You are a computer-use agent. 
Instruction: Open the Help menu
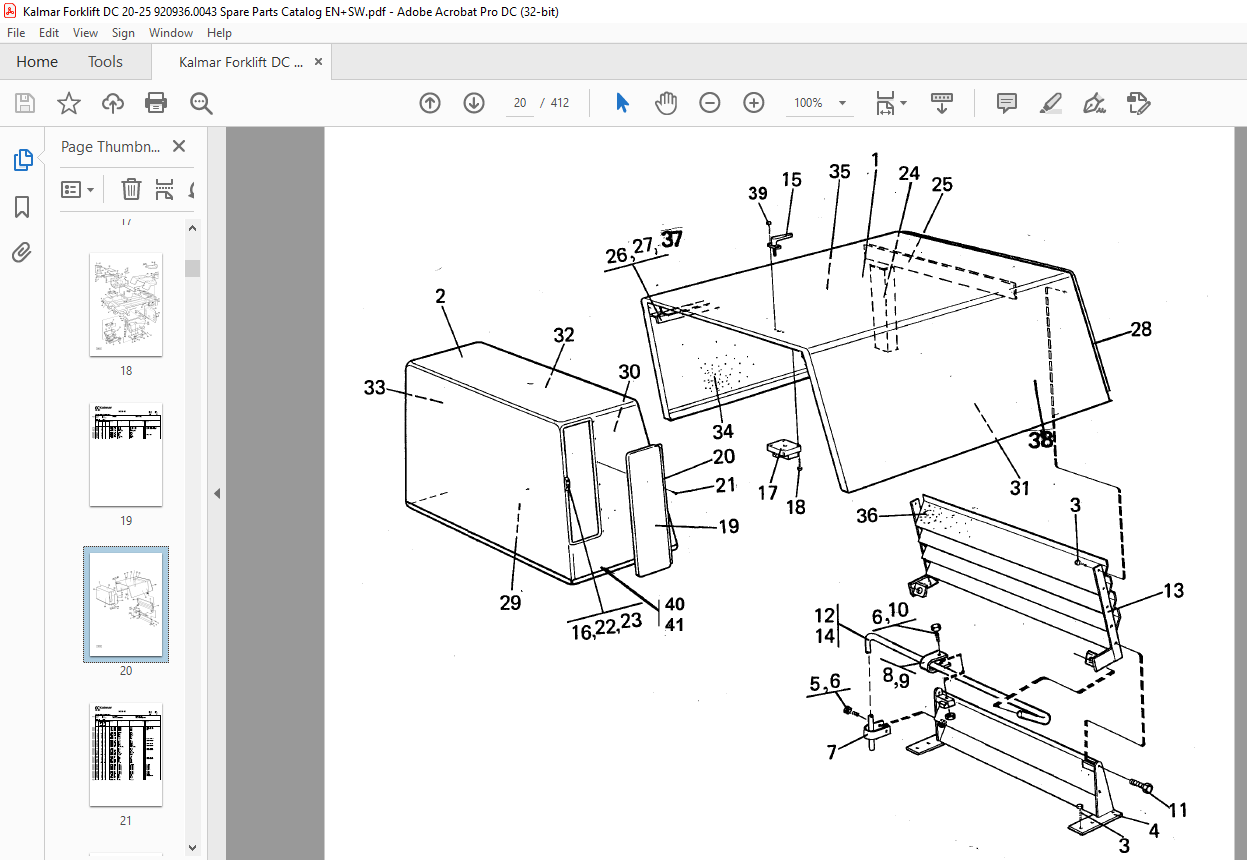coord(219,33)
